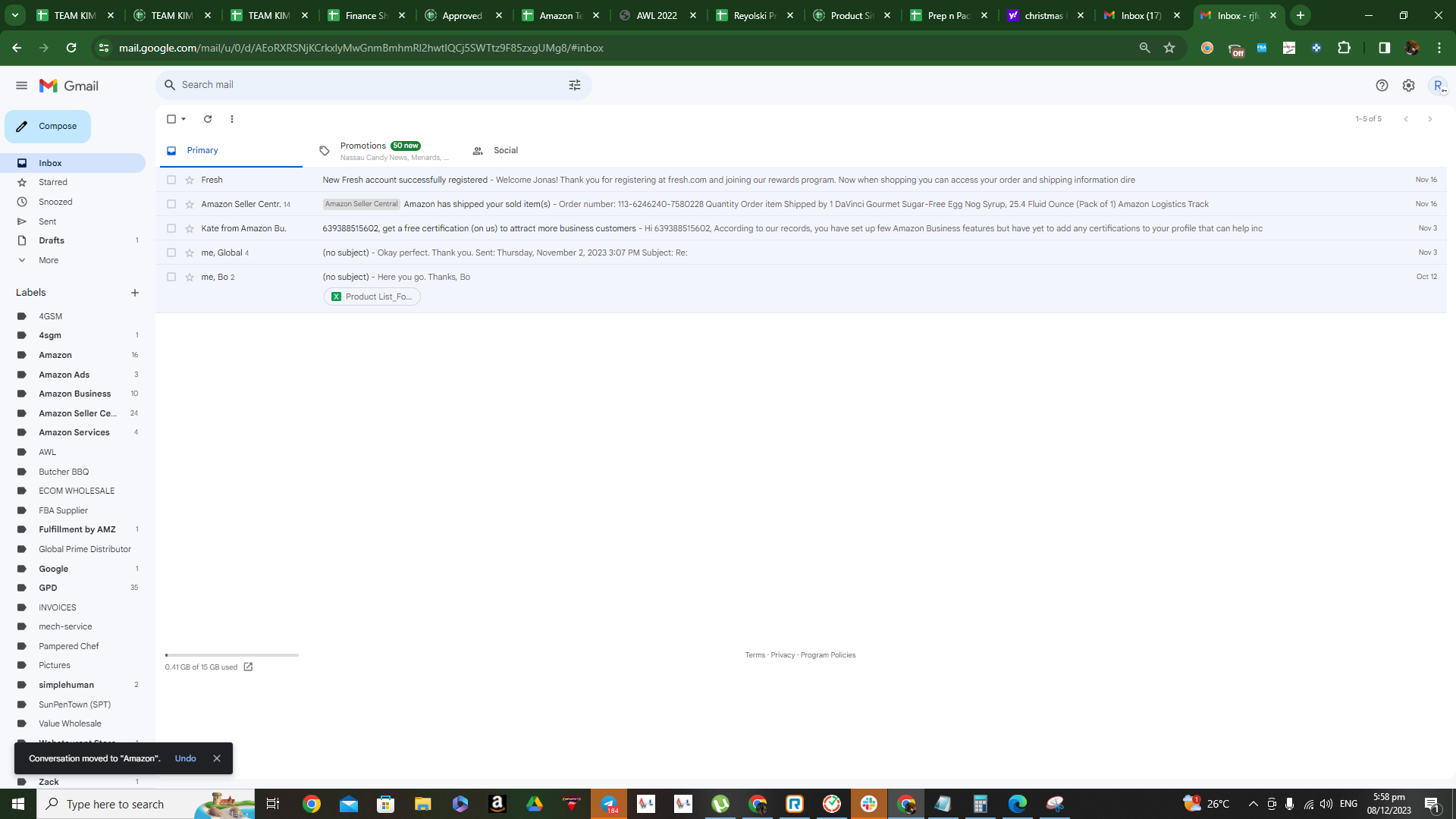Star the Kate from Amazon Business email
1456x819 pixels.
tap(190, 228)
